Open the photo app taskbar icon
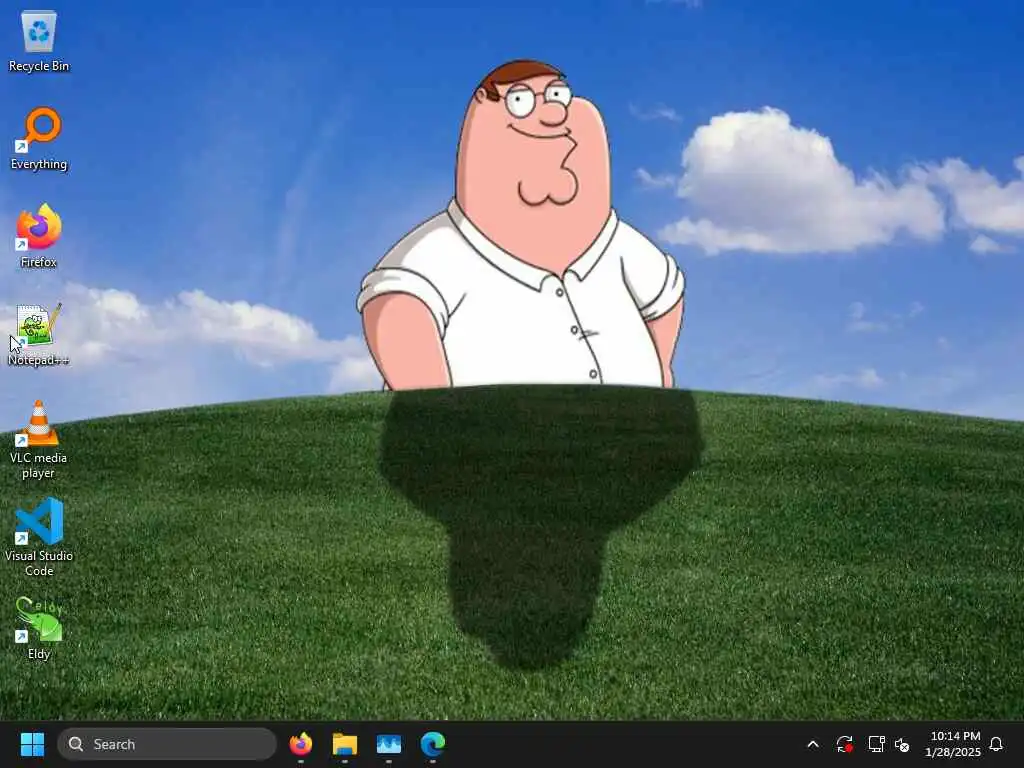Image resolution: width=1024 pixels, height=768 pixels. tap(389, 744)
